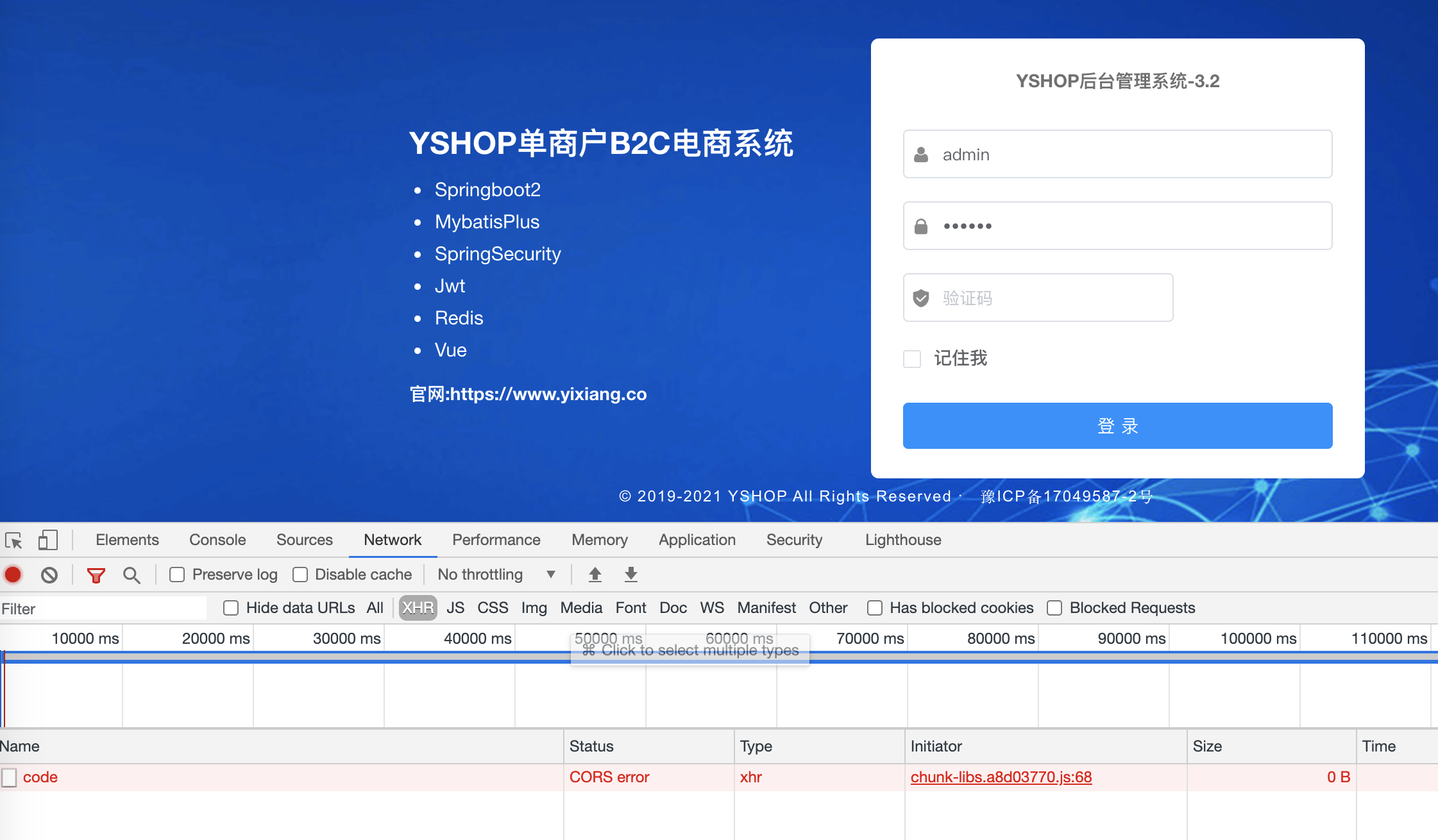Focus the password input field
Image resolution: width=1438 pixels, height=840 pixels.
(x=1117, y=226)
